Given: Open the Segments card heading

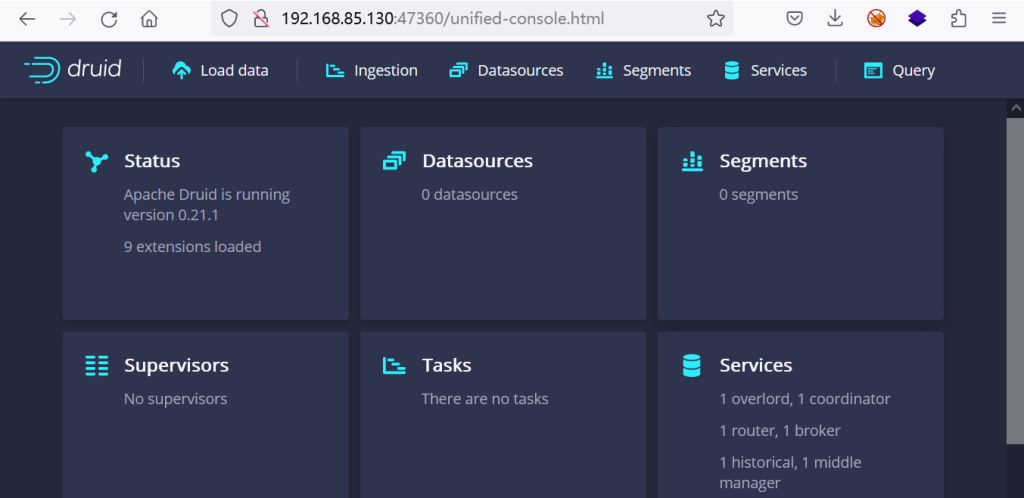Looking at the screenshot, I should (763, 161).
